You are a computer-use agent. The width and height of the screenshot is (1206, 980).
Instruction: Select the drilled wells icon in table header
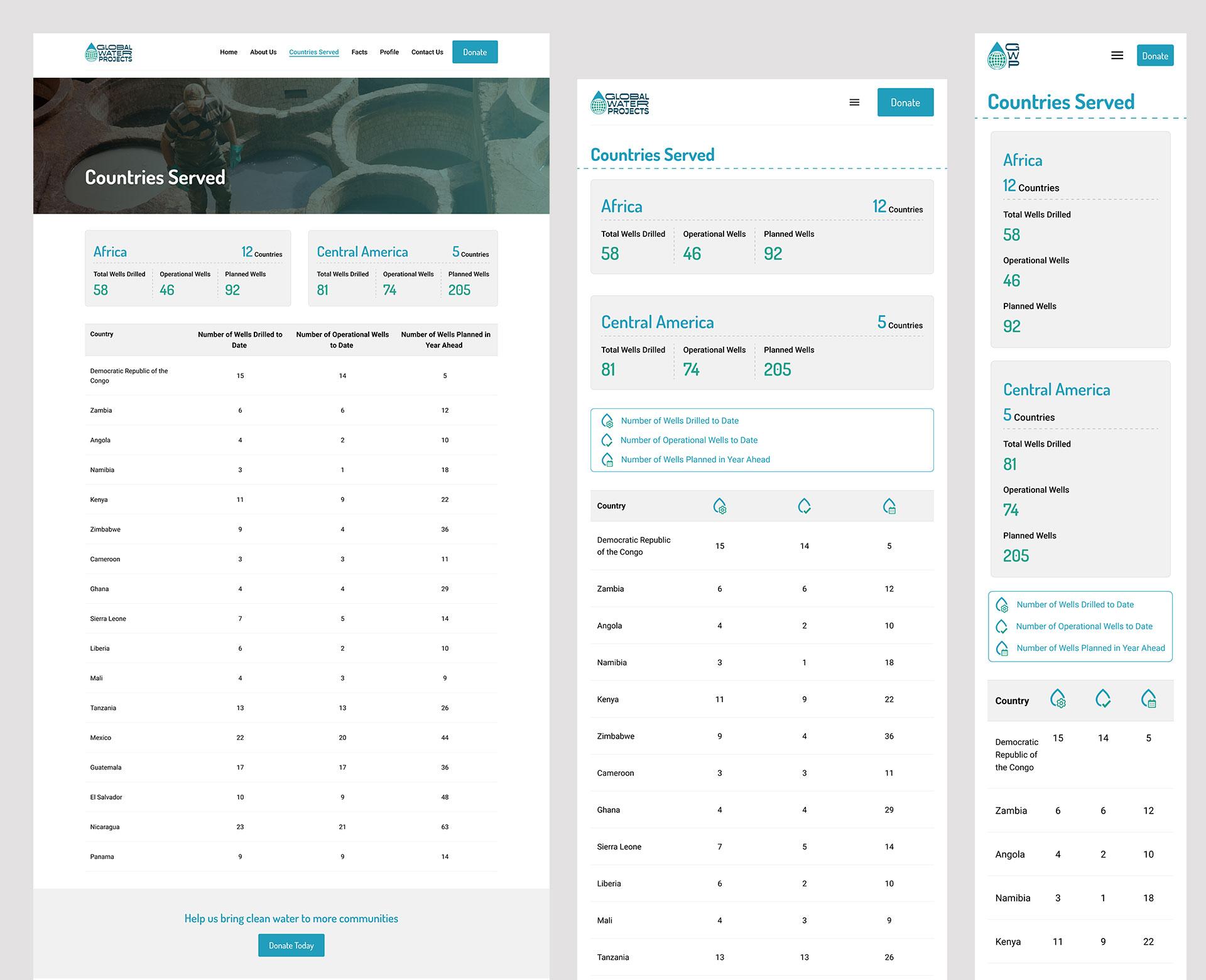click(x=720, y=506)
